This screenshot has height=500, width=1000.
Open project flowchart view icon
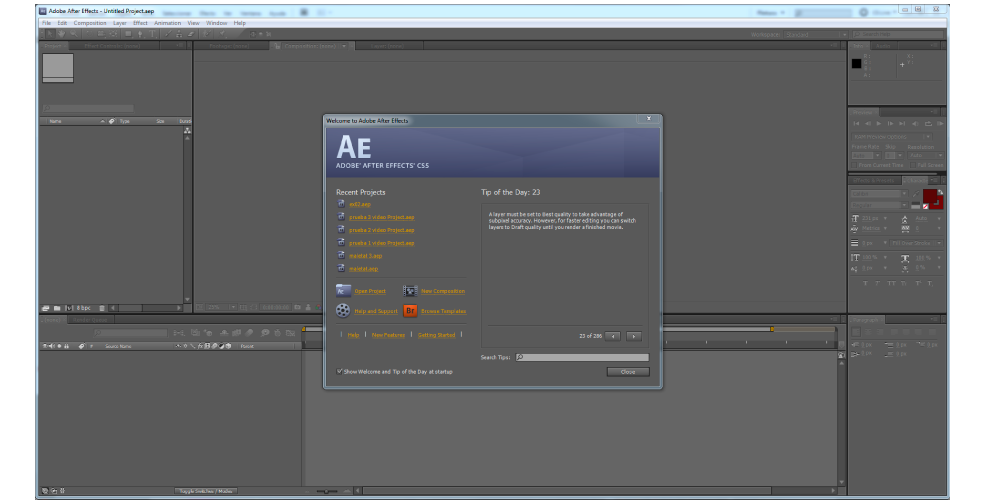187,130
